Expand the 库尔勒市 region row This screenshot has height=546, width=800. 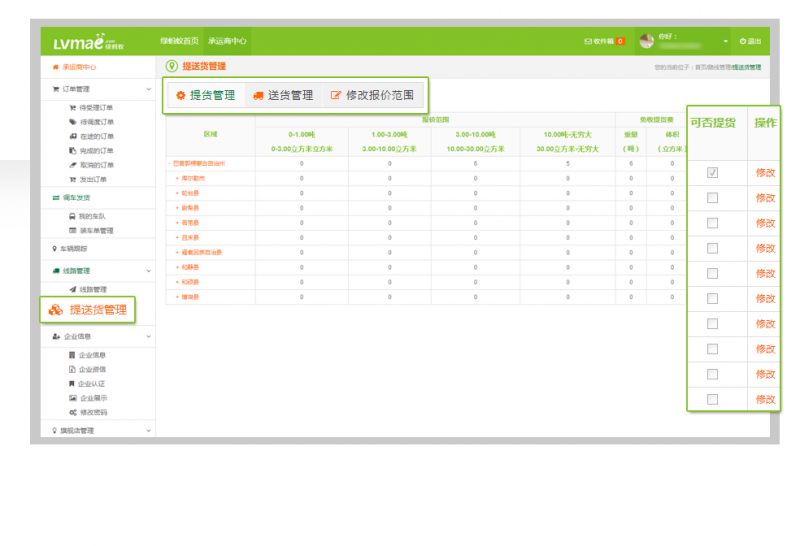pyautogui.click(x=178, y=179)
